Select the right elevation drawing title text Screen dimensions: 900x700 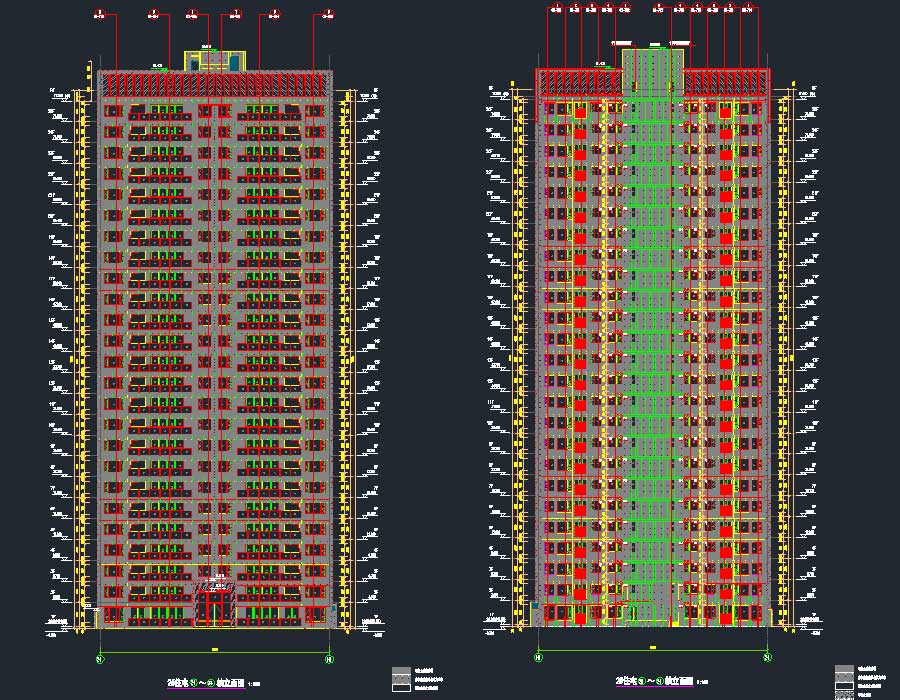[653, 682]
